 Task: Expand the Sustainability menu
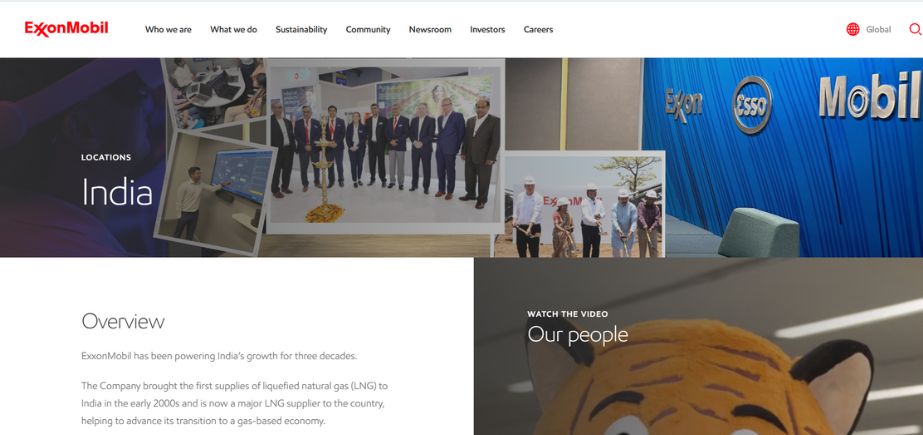(x=301, y=29)
